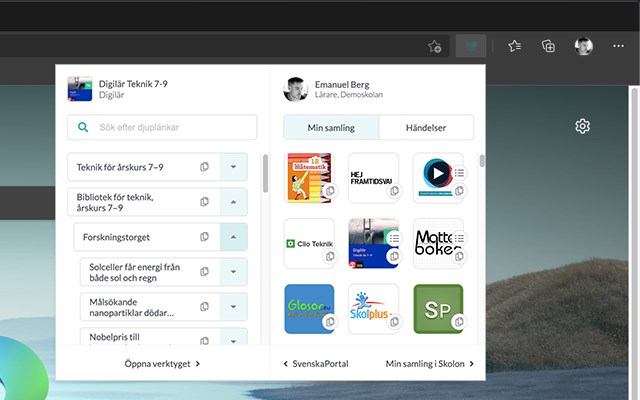Collapse Bibliotek för teknik, årskurs 7–9
640x400 pixels.
pyautogui.click(x=233, y=202)
